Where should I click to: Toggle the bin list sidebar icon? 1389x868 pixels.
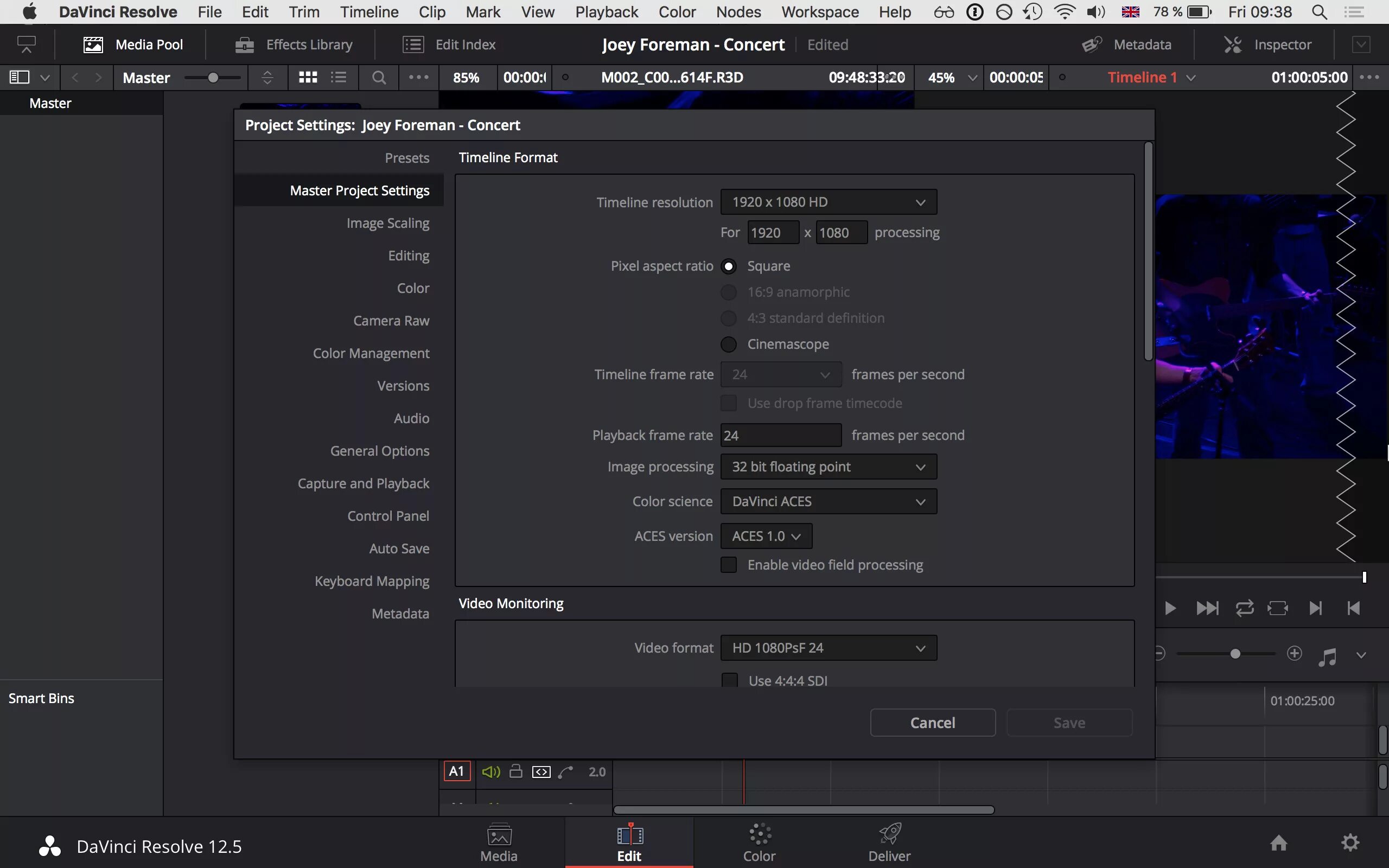20,77
